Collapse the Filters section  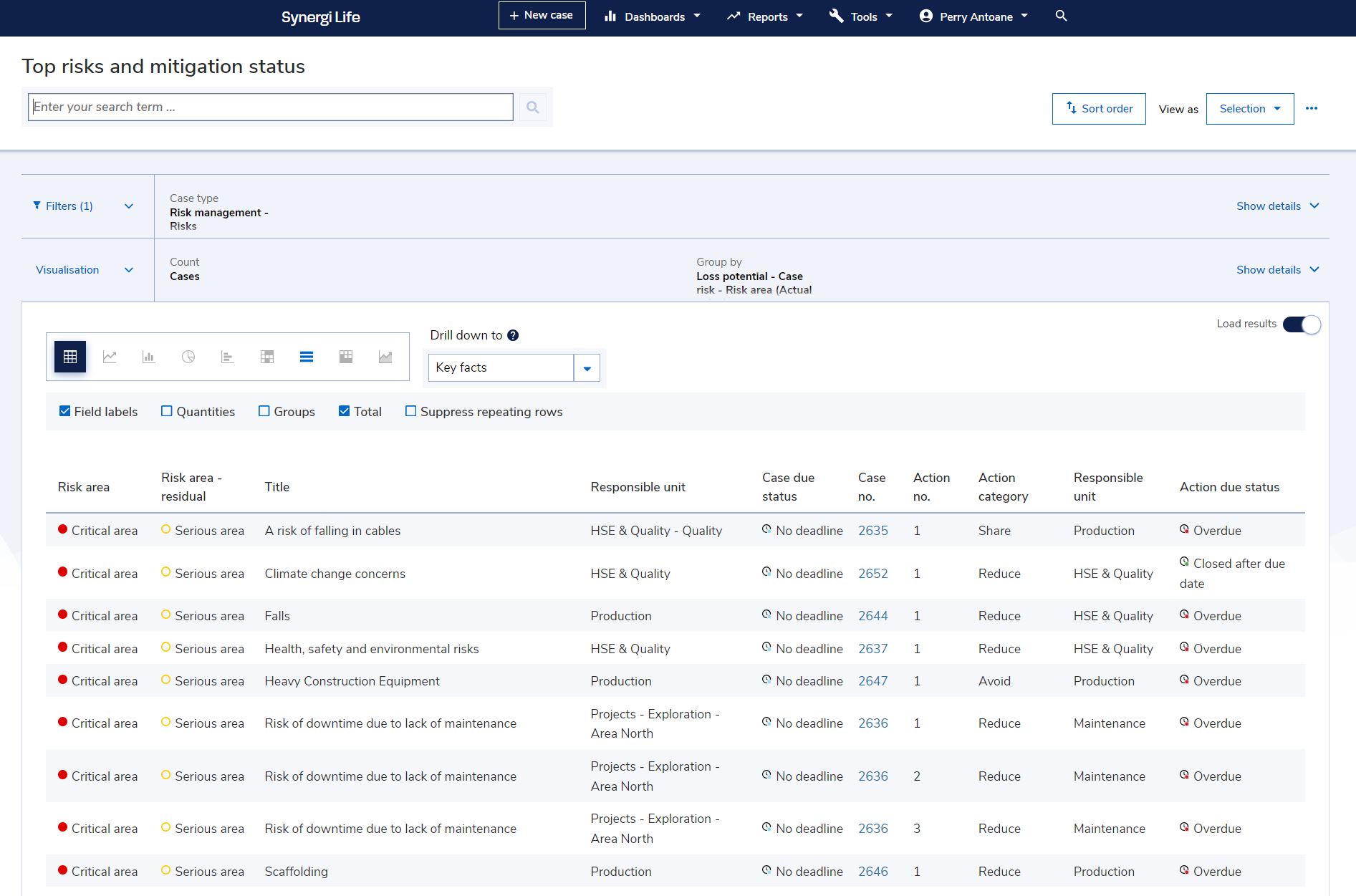(129, 206)
